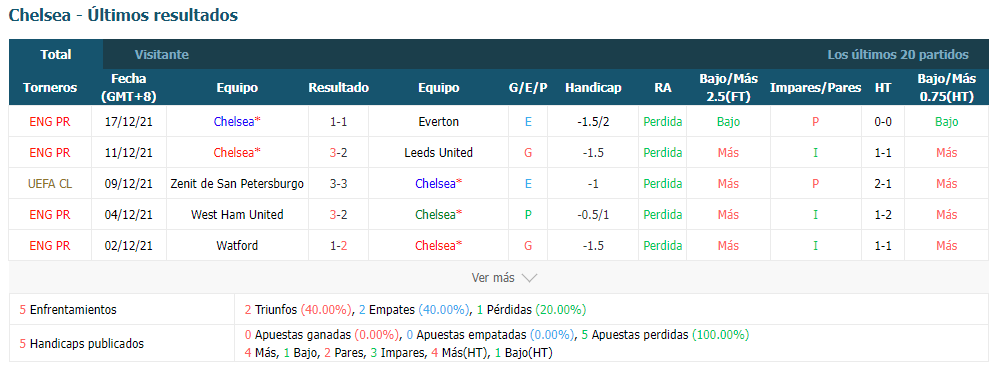This screenshot has height=369, width=996.
Task: Click green Chelsea name in 04/12/21 row
Action: pyautogui.click(x=438, y=215)
